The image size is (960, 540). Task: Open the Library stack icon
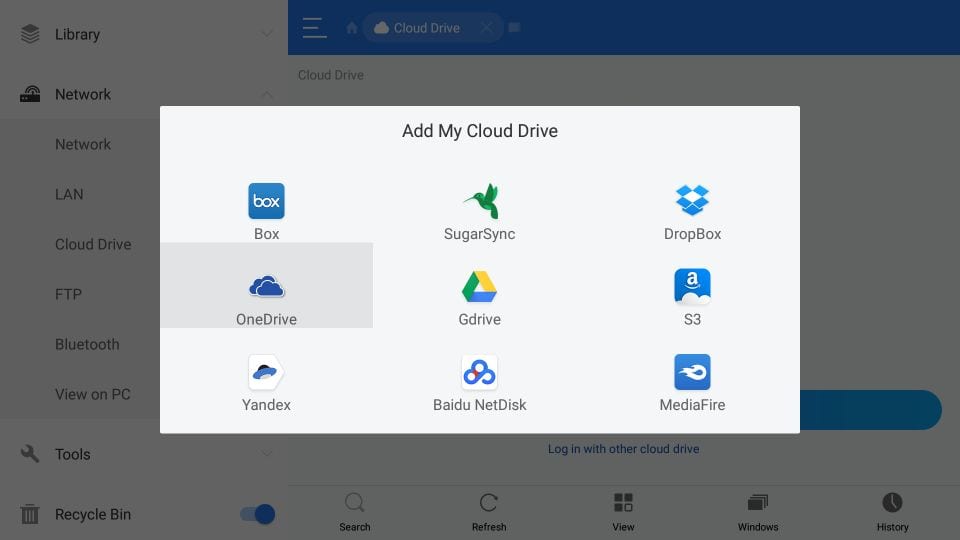(x=30, y=34)
